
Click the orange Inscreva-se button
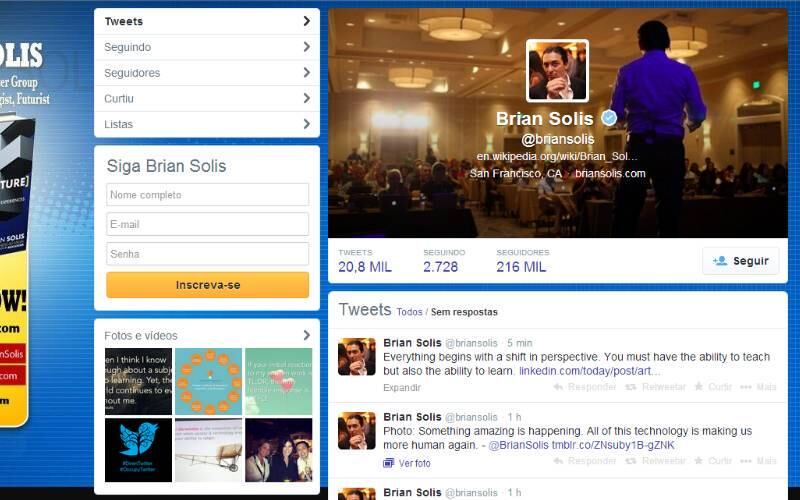(208, 285)
